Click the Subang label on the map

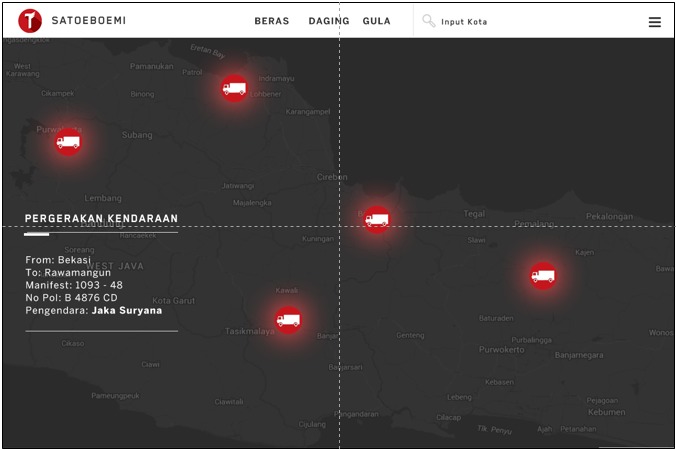(137, 135)
